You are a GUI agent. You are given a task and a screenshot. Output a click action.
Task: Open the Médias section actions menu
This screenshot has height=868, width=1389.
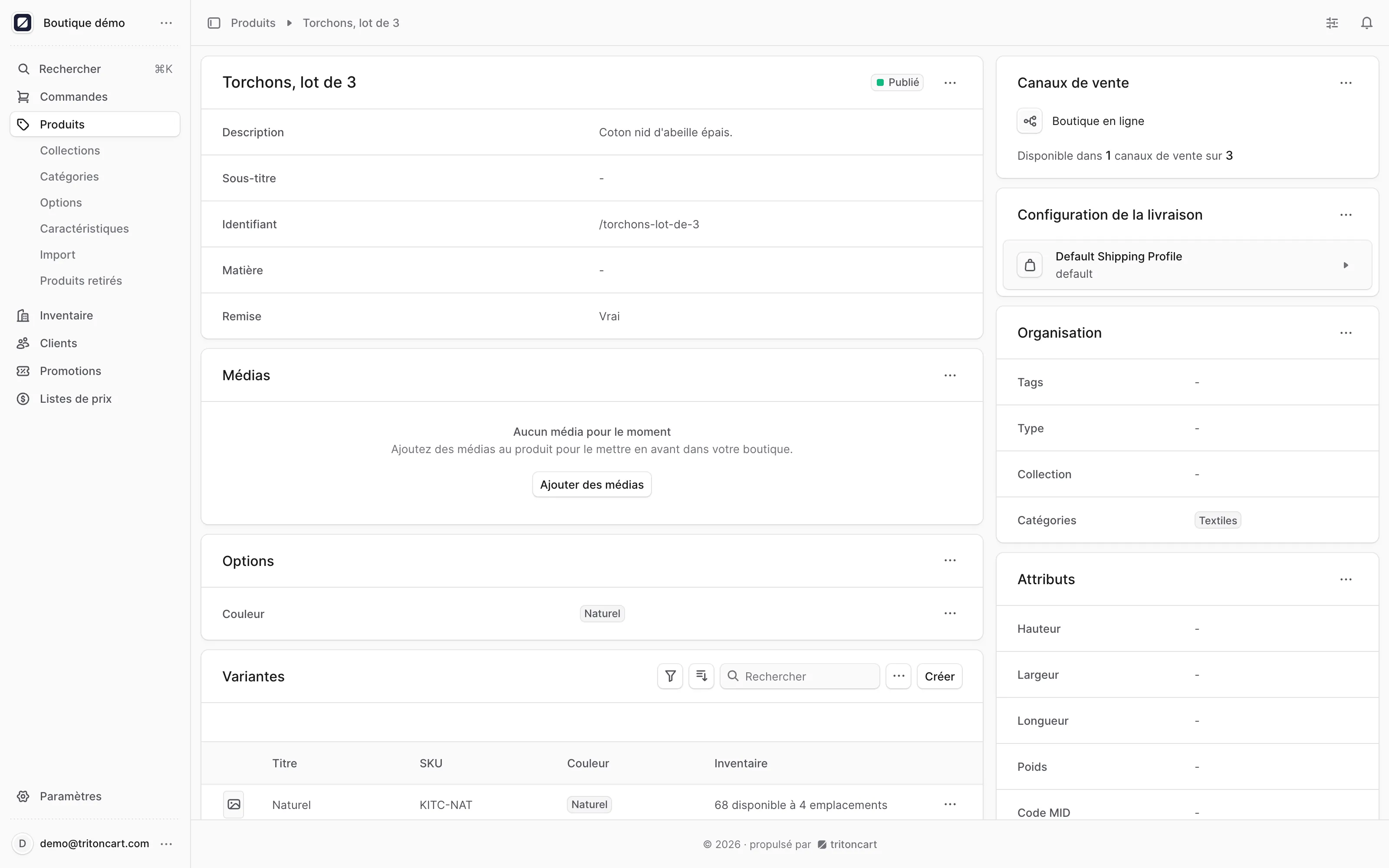click(950, 375)
